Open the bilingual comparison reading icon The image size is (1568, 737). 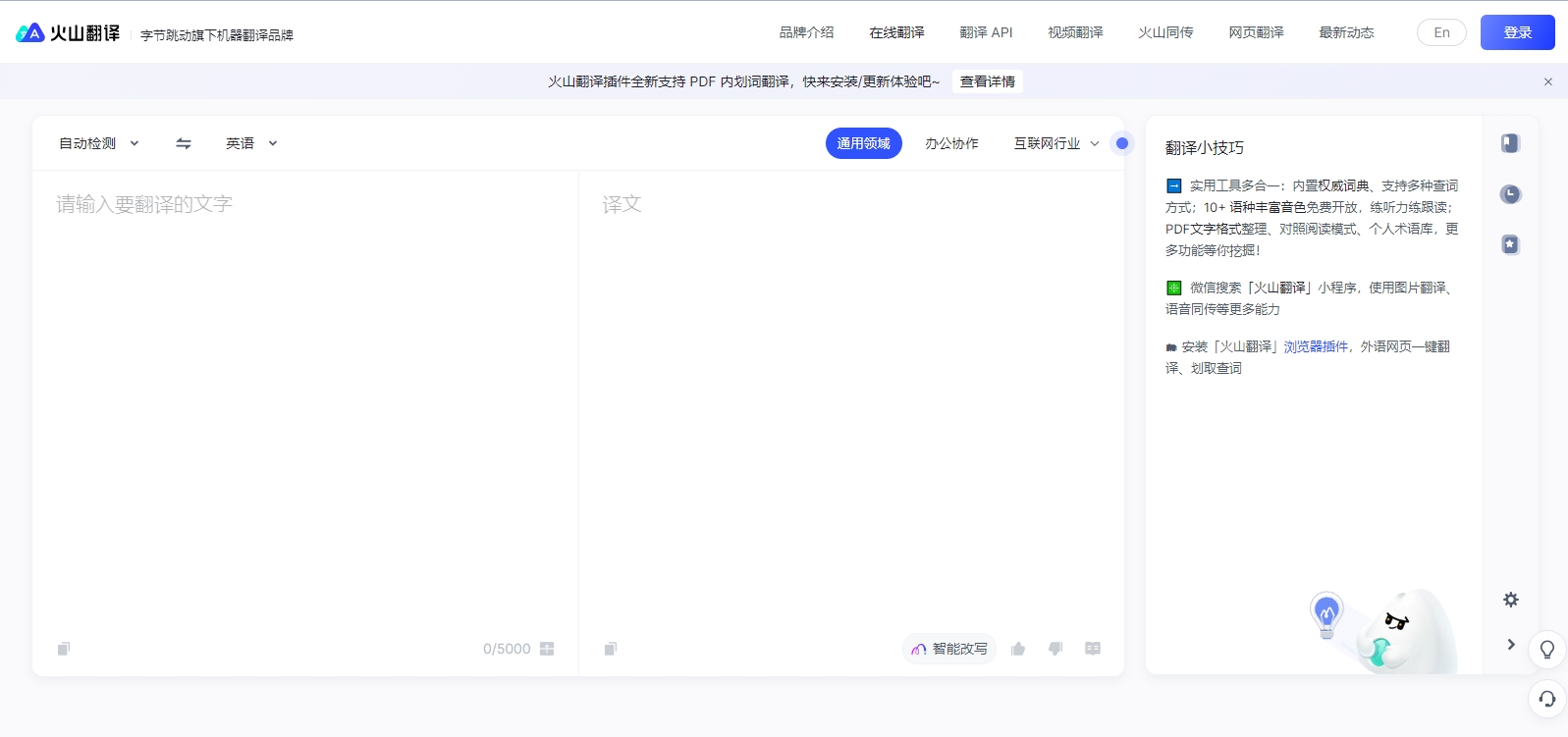[x=1093, y=649]
